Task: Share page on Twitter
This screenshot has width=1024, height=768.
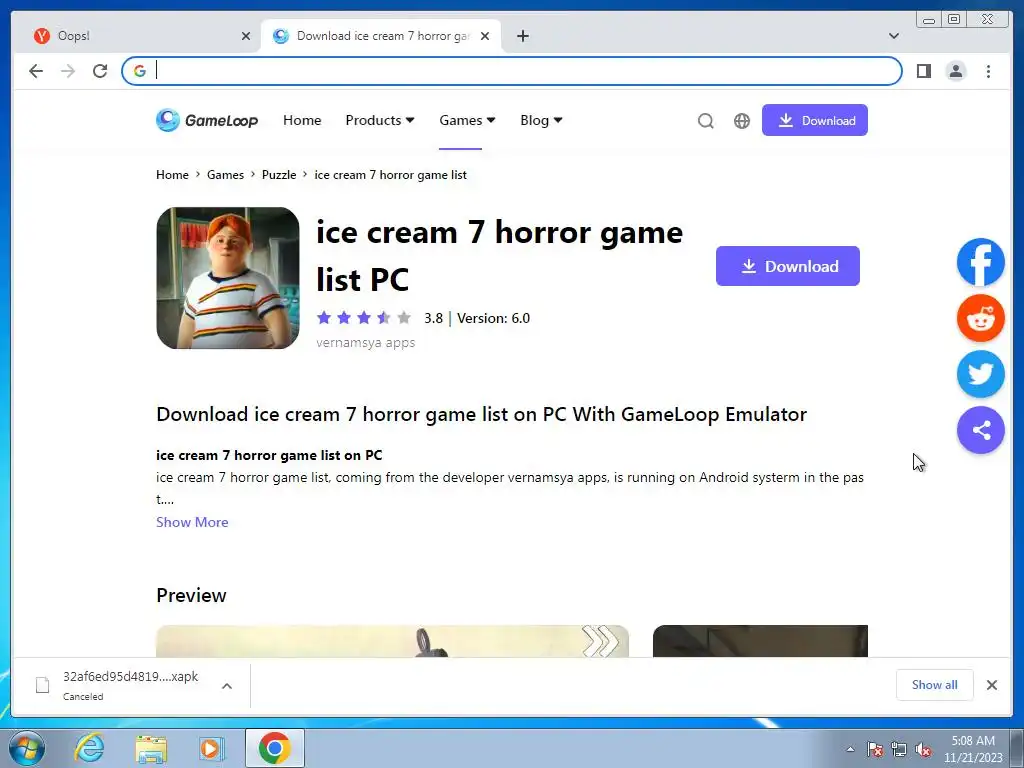Action: pyautogui.click(x=980, y=374)
